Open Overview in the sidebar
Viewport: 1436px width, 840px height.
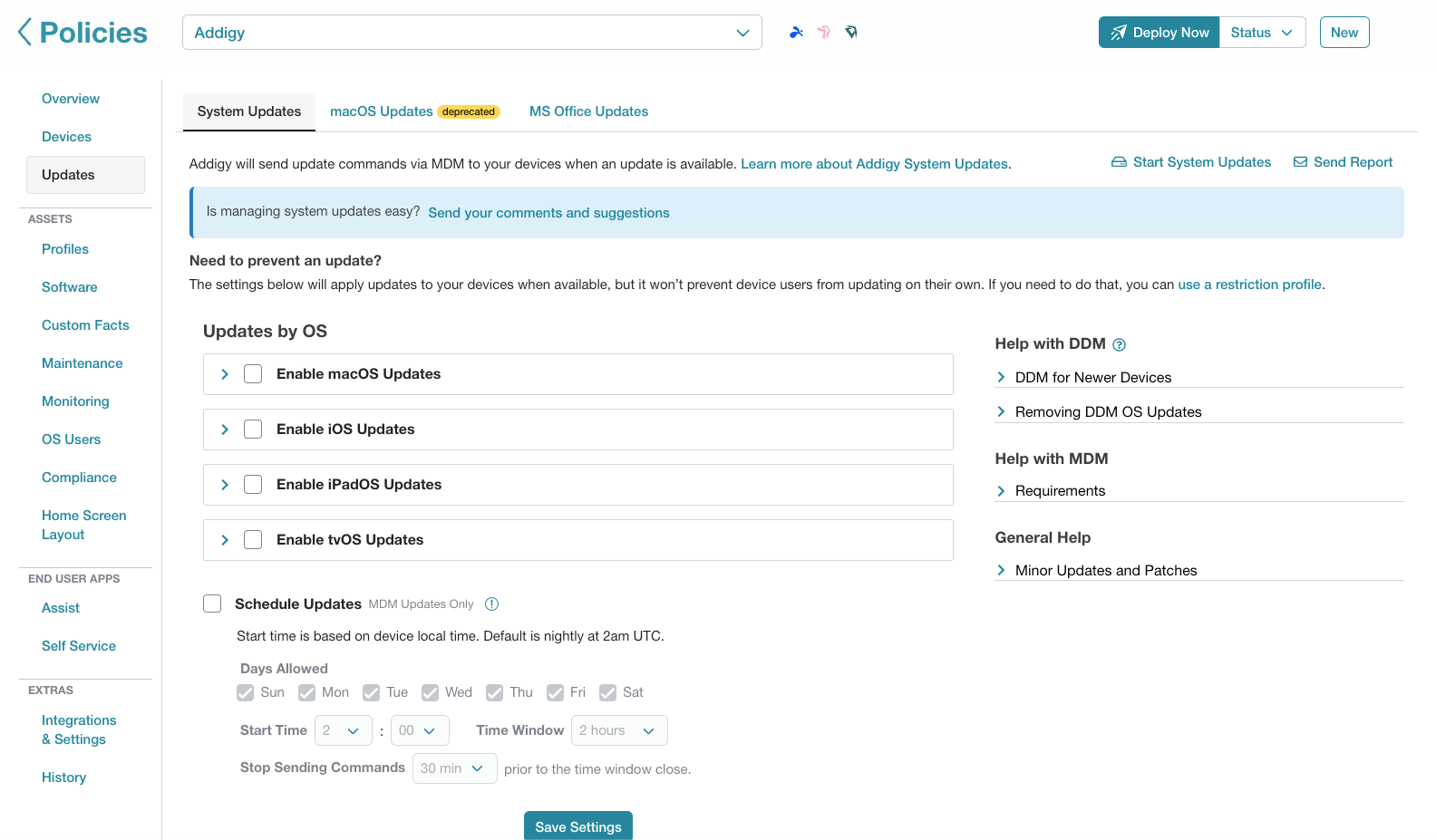(71, 99)
